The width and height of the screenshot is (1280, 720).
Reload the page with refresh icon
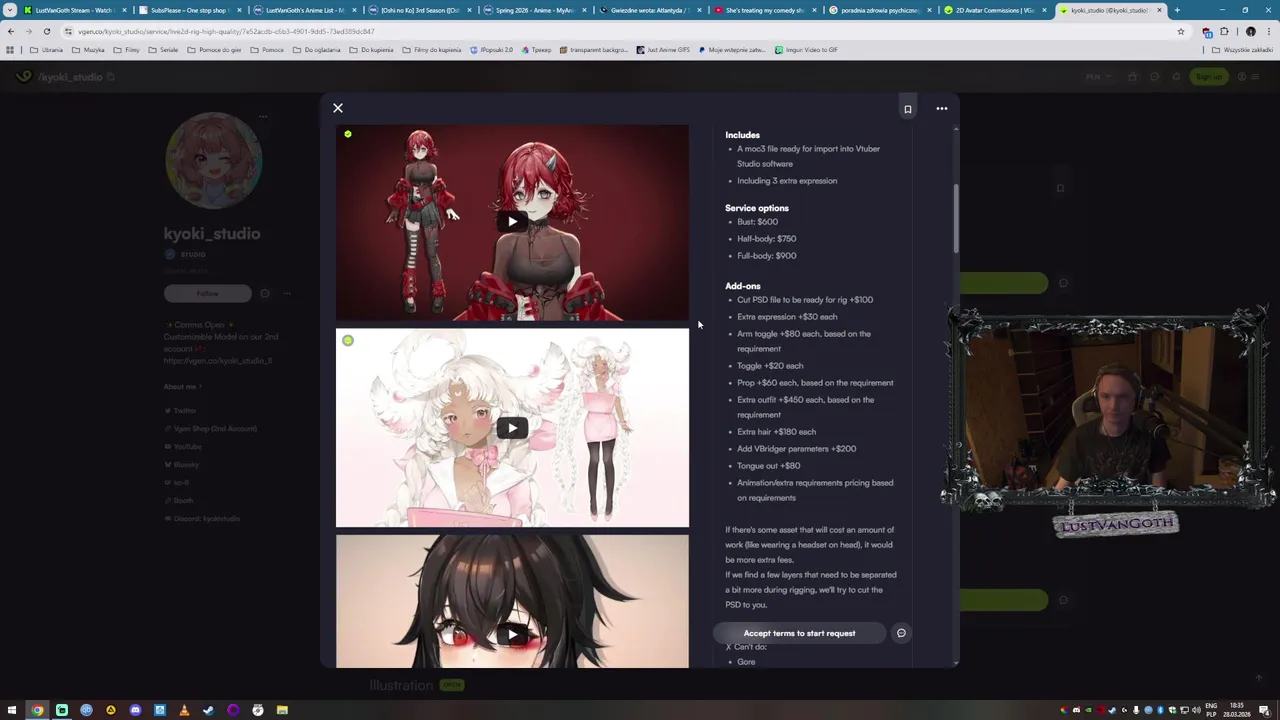pyautogui.click(x=46, y=31)
